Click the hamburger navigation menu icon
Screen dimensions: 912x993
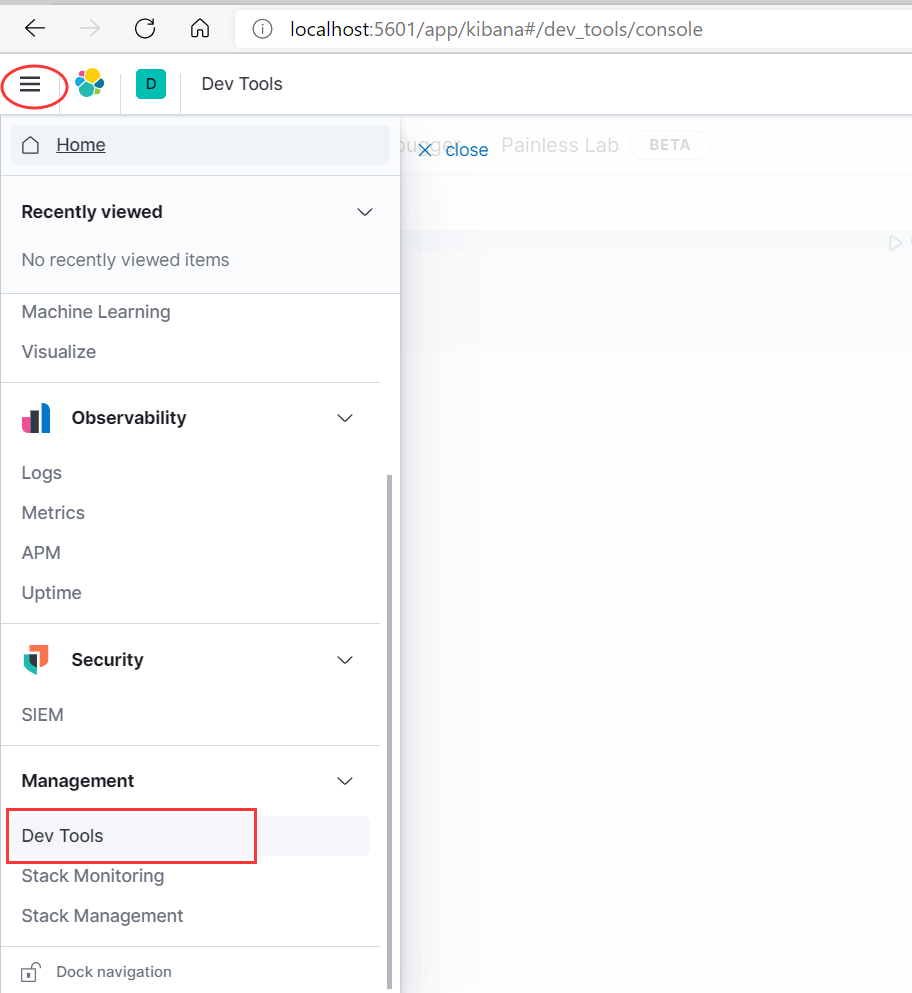pyautogui.click(x=30, y=84)
